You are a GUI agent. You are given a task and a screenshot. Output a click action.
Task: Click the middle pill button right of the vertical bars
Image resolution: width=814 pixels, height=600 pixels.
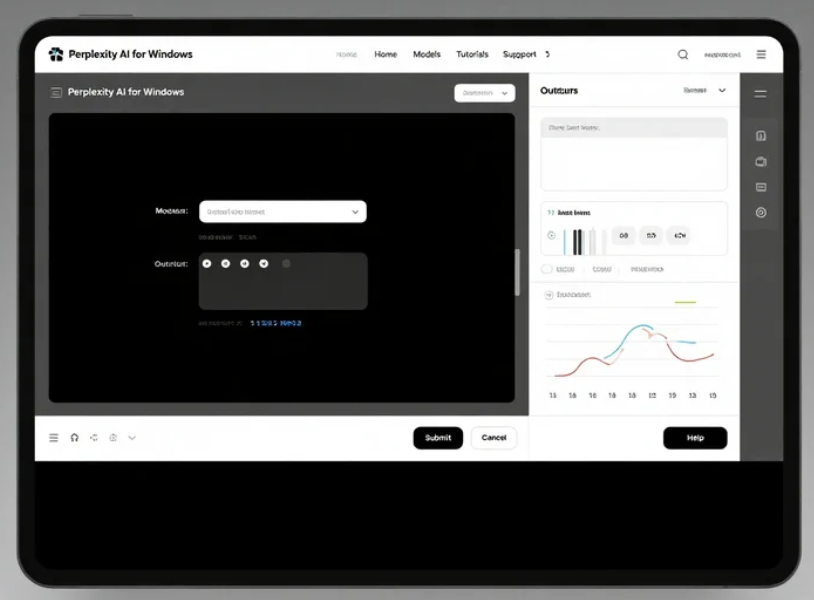(x=651, y=236)
